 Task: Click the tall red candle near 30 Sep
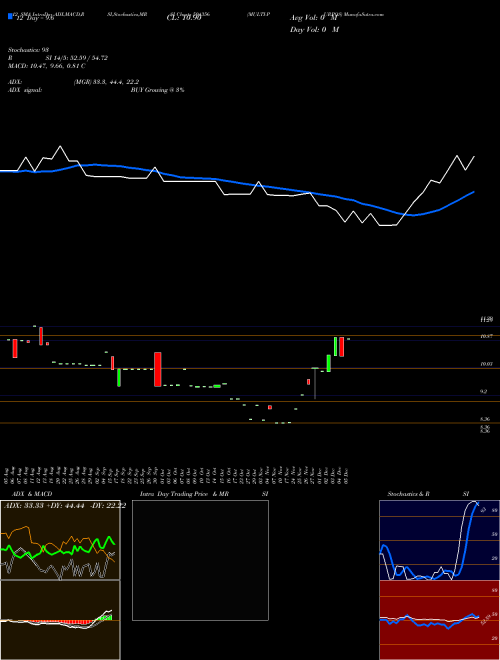pyautogui.click(x=158, y=369)
